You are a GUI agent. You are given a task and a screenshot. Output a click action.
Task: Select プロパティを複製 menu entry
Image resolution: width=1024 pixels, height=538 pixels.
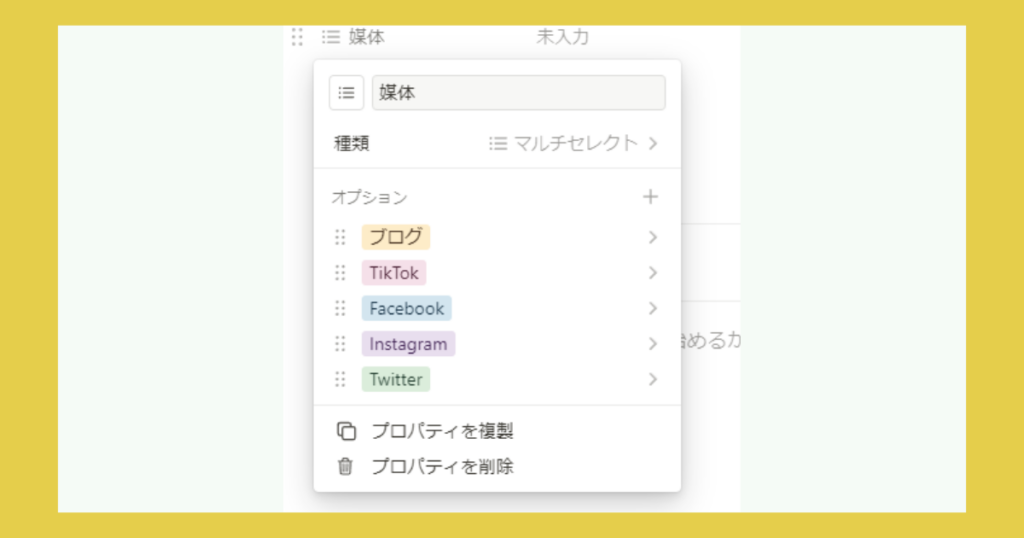point(441,431)
